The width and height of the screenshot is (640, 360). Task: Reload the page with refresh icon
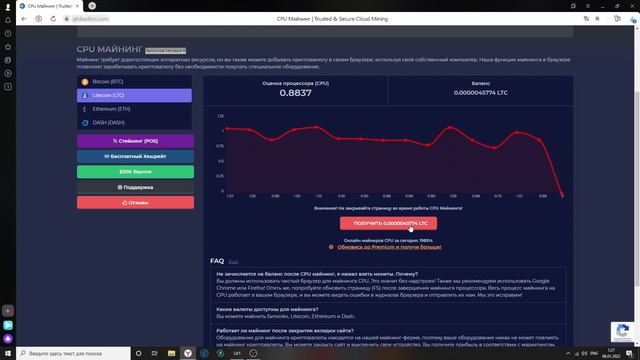53,19
